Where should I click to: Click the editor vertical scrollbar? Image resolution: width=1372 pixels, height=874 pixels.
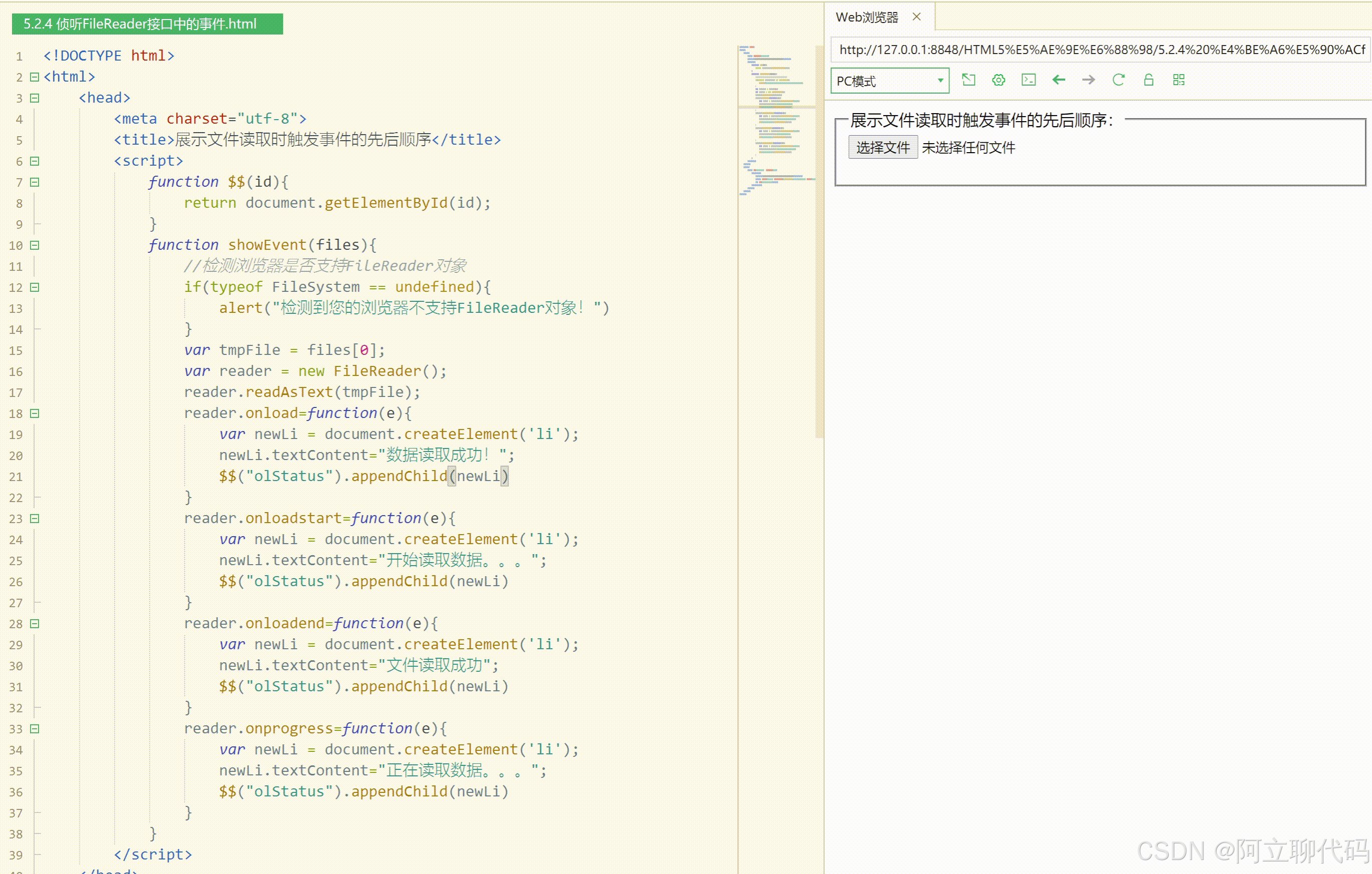point(819,242)
